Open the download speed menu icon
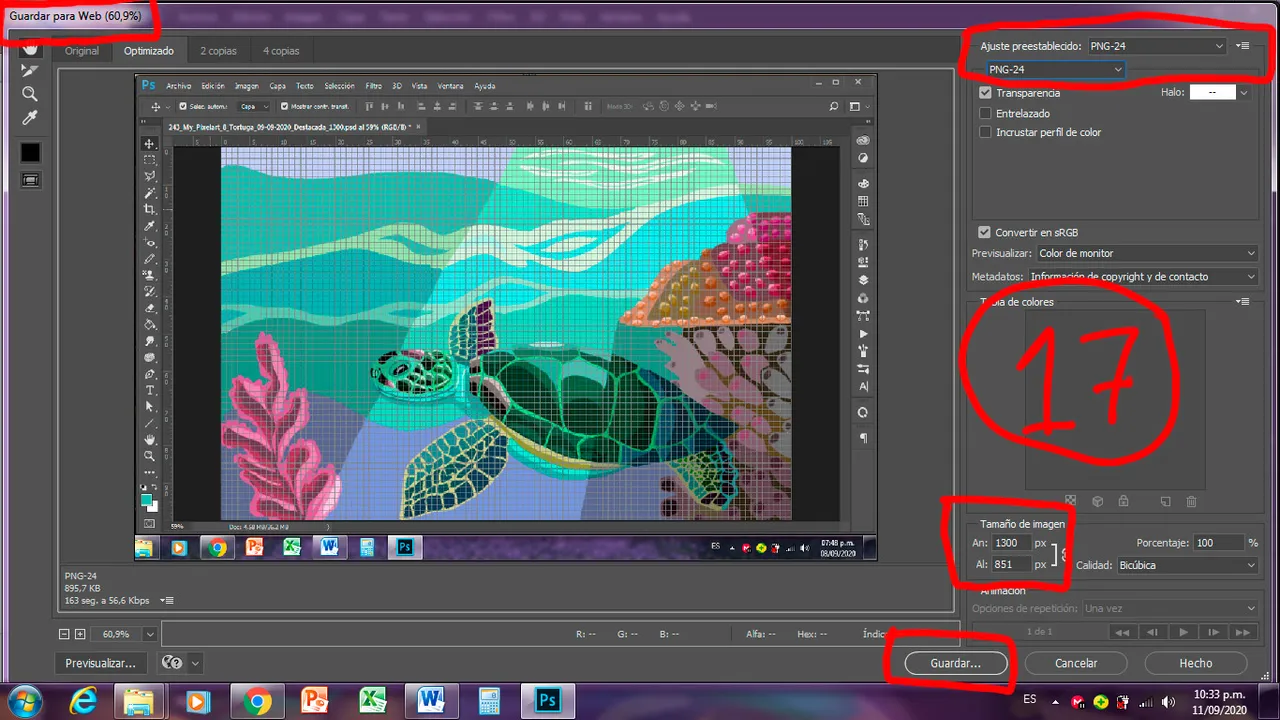 point(168,601)
